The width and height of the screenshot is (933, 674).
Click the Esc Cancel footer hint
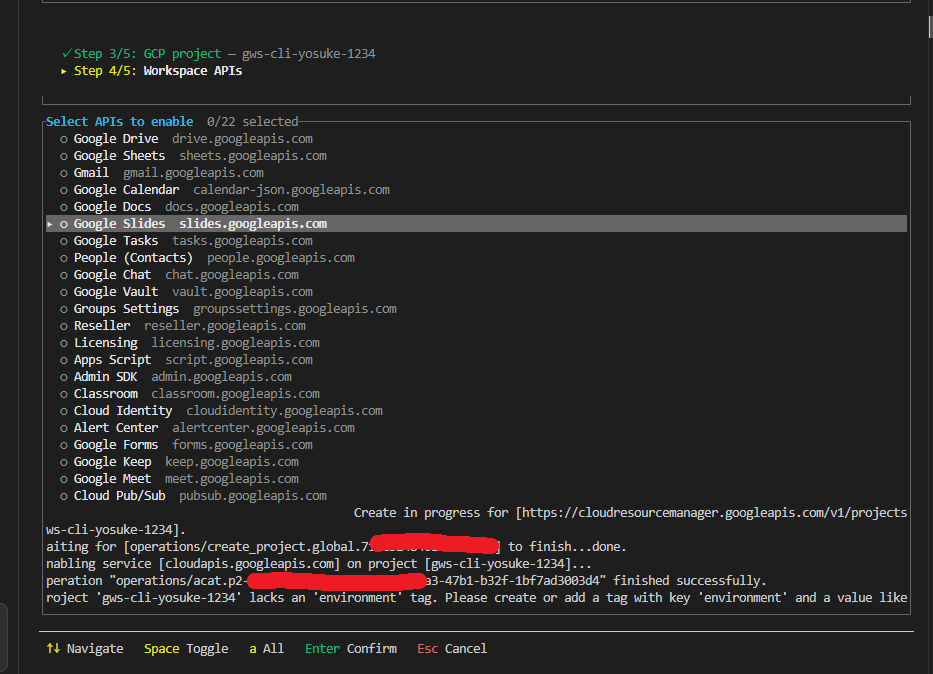[452, 649]
